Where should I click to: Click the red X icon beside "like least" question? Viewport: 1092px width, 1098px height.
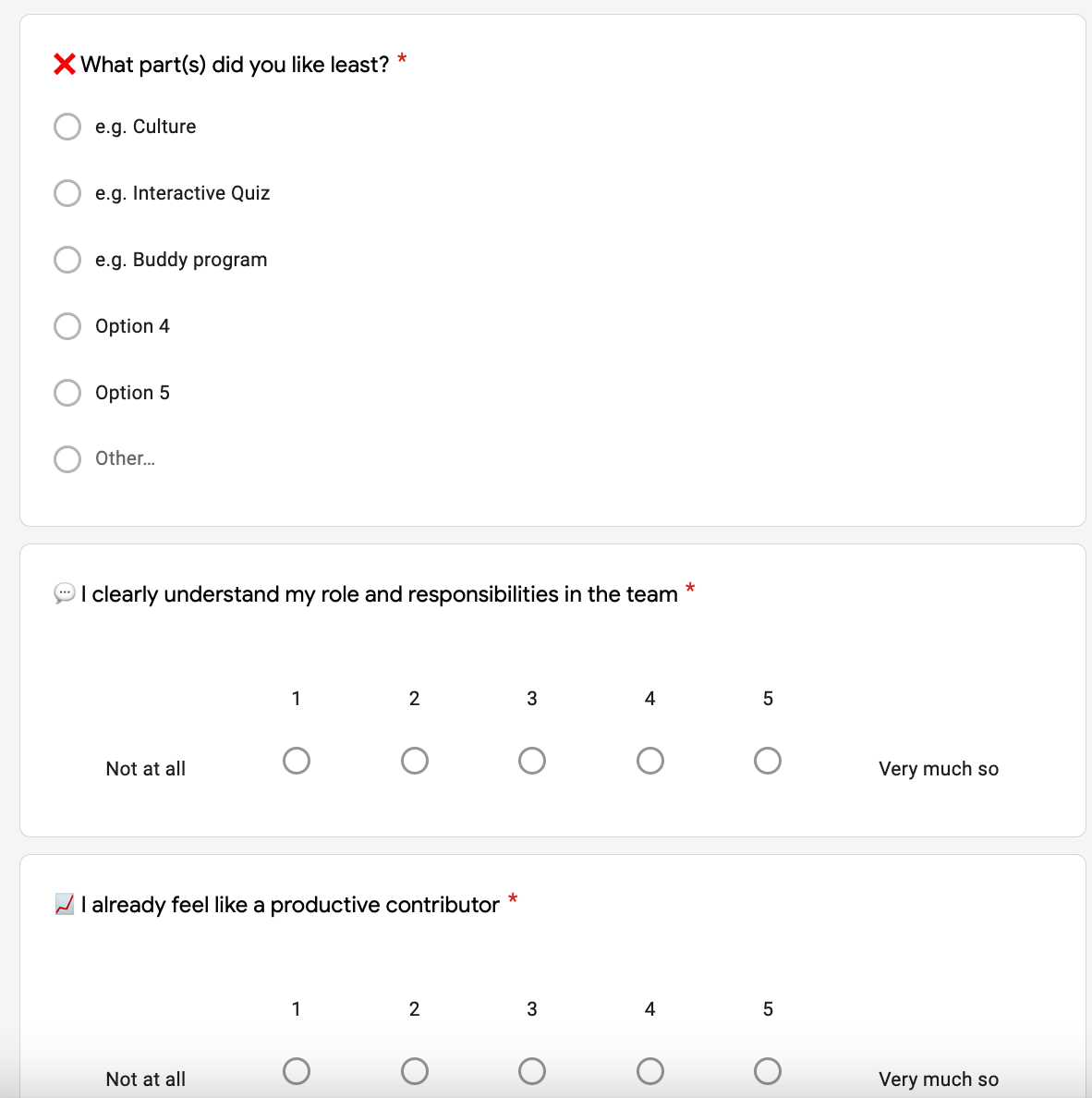pyautogui.click(x=65, y=65)
